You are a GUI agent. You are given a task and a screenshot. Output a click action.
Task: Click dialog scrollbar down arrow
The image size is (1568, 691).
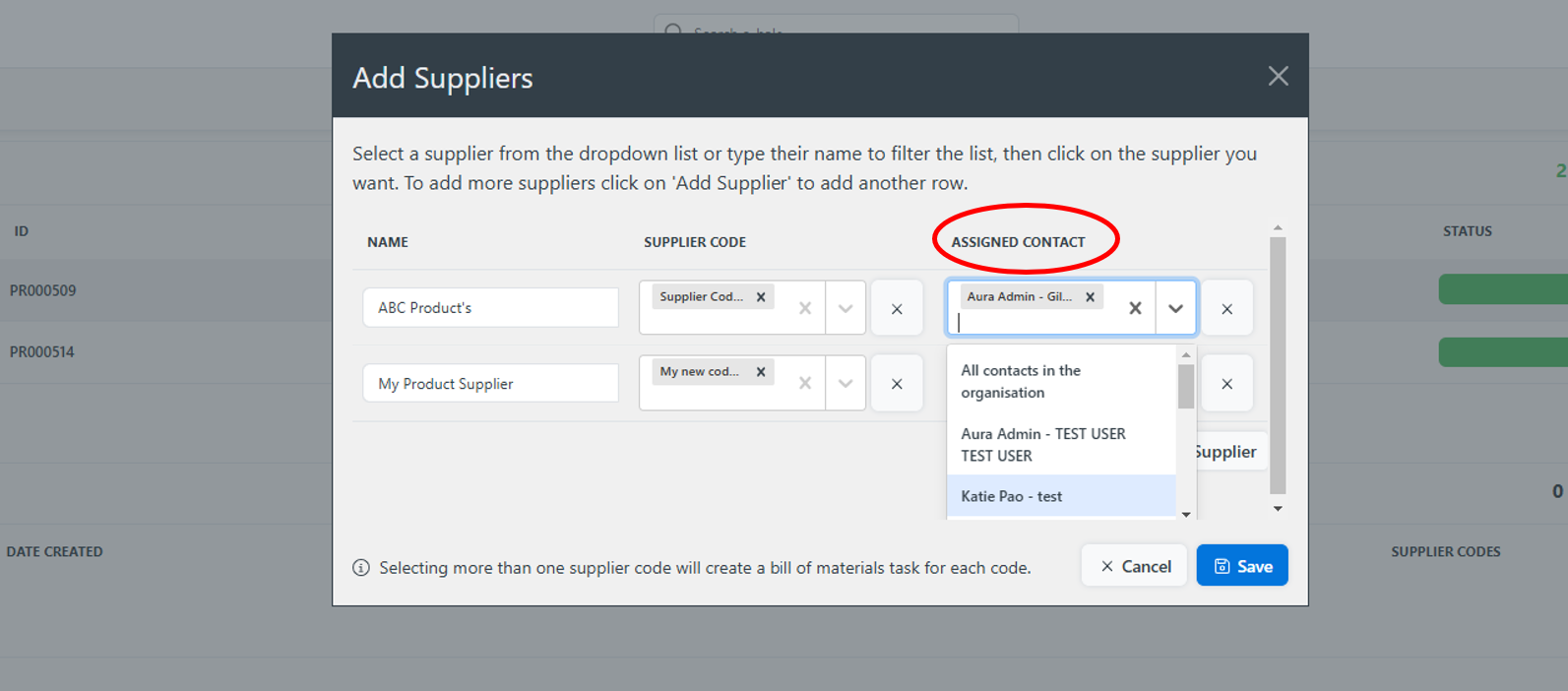coord(1278,509)
